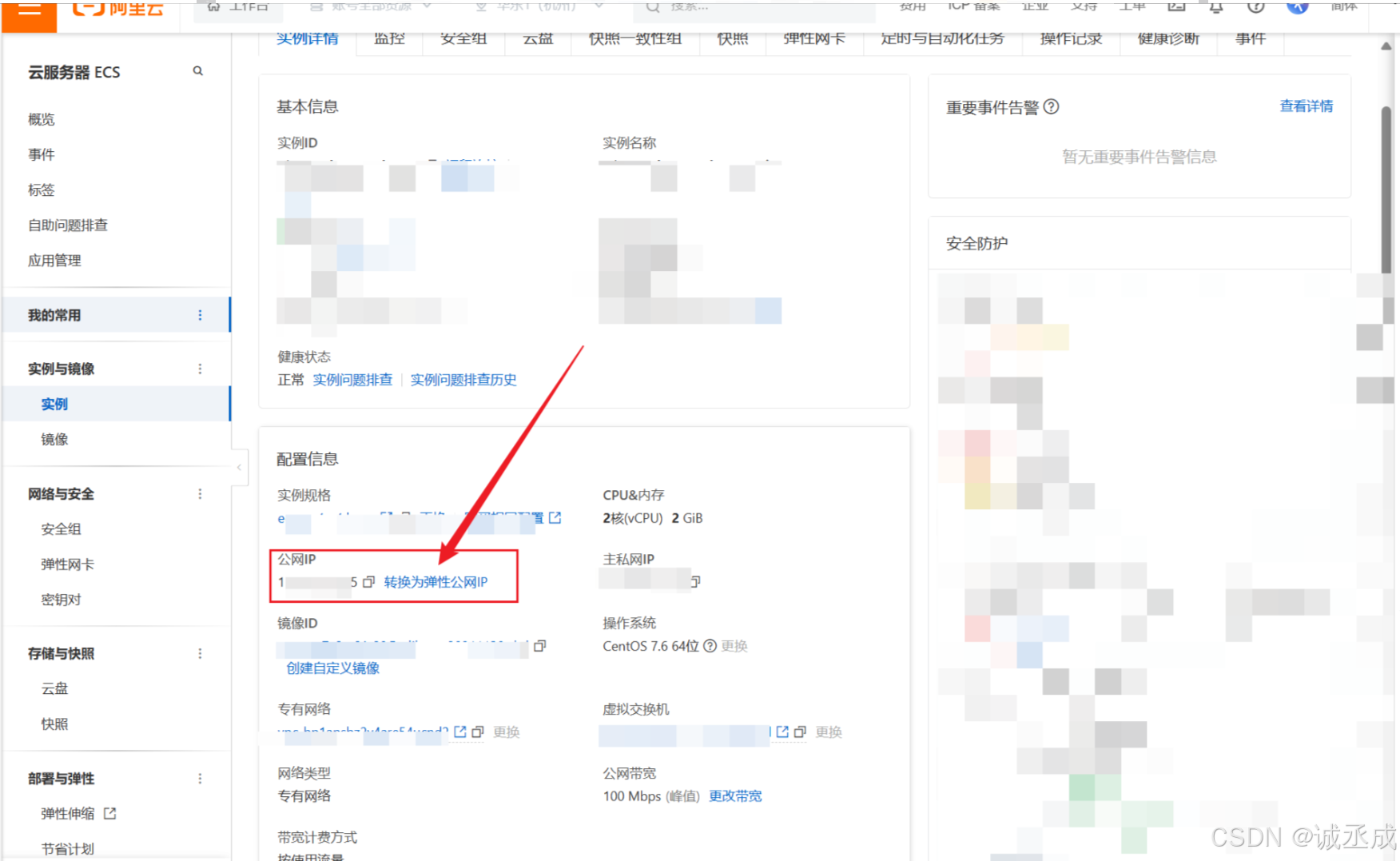1400x861 pixels.
Task: Click the hamburger menu icon top-left
Action: point(30,10)
